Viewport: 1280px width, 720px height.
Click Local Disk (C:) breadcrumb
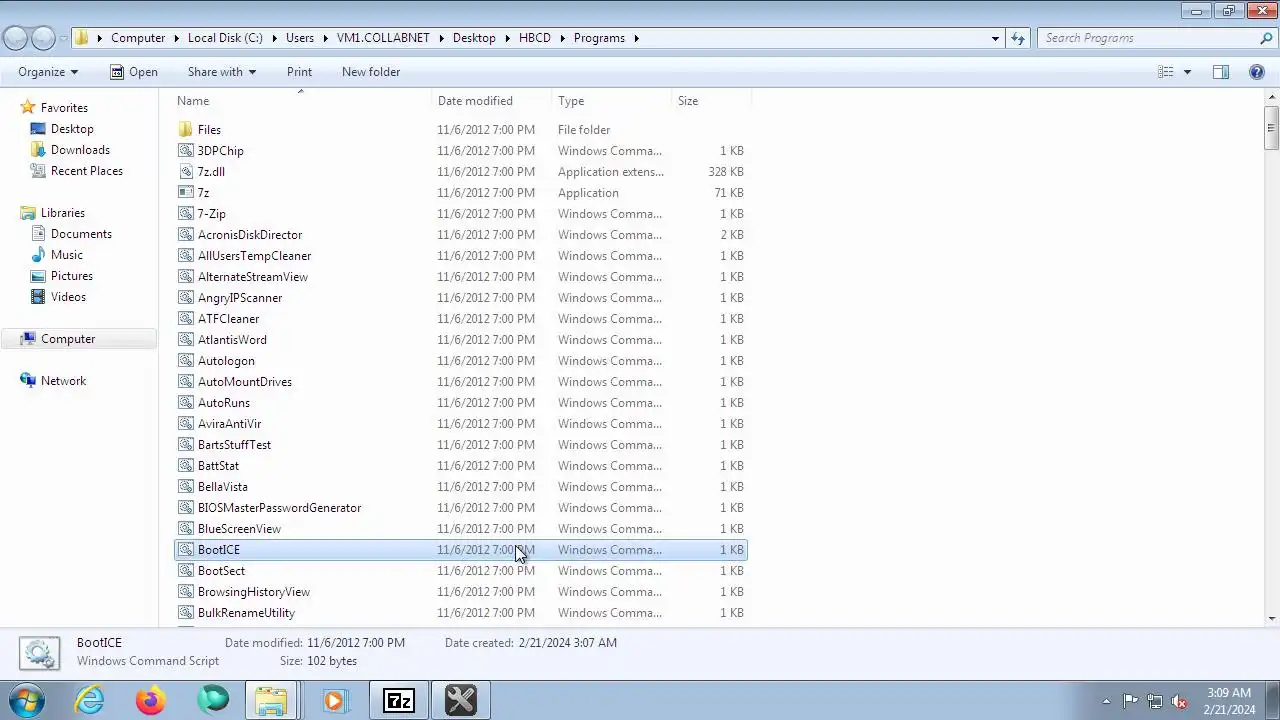pos(225,38)
